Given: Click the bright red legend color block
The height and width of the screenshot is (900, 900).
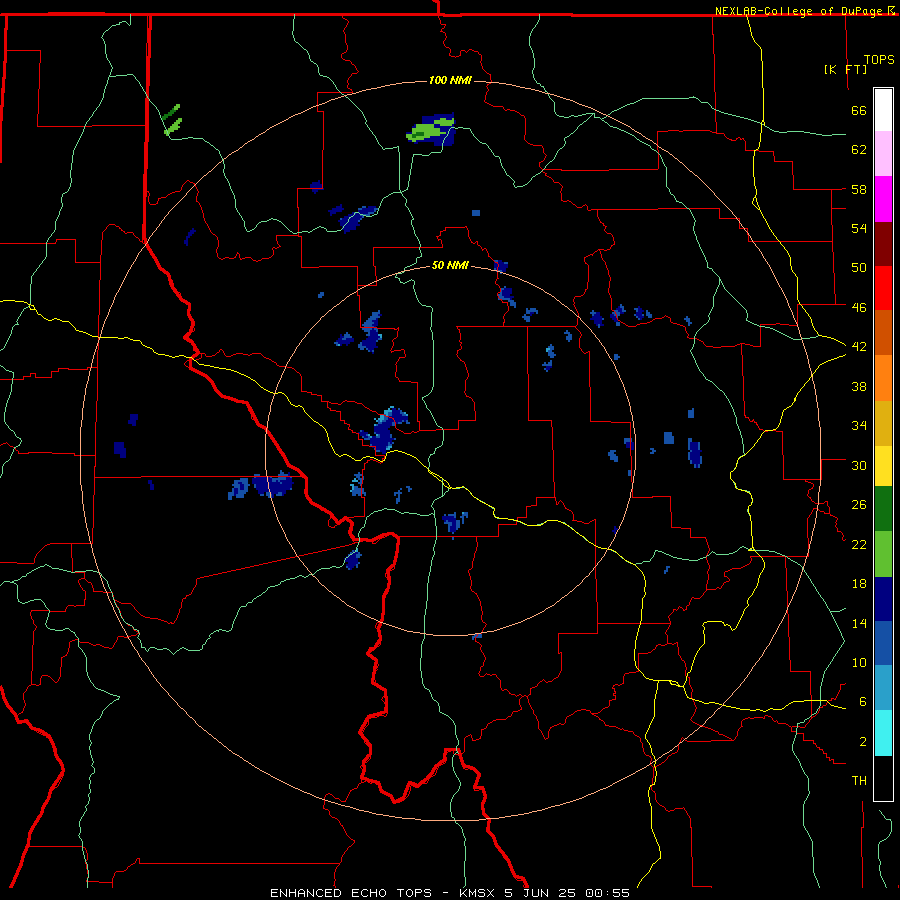Looking at the screenshot, I should (x=883, y=288).
